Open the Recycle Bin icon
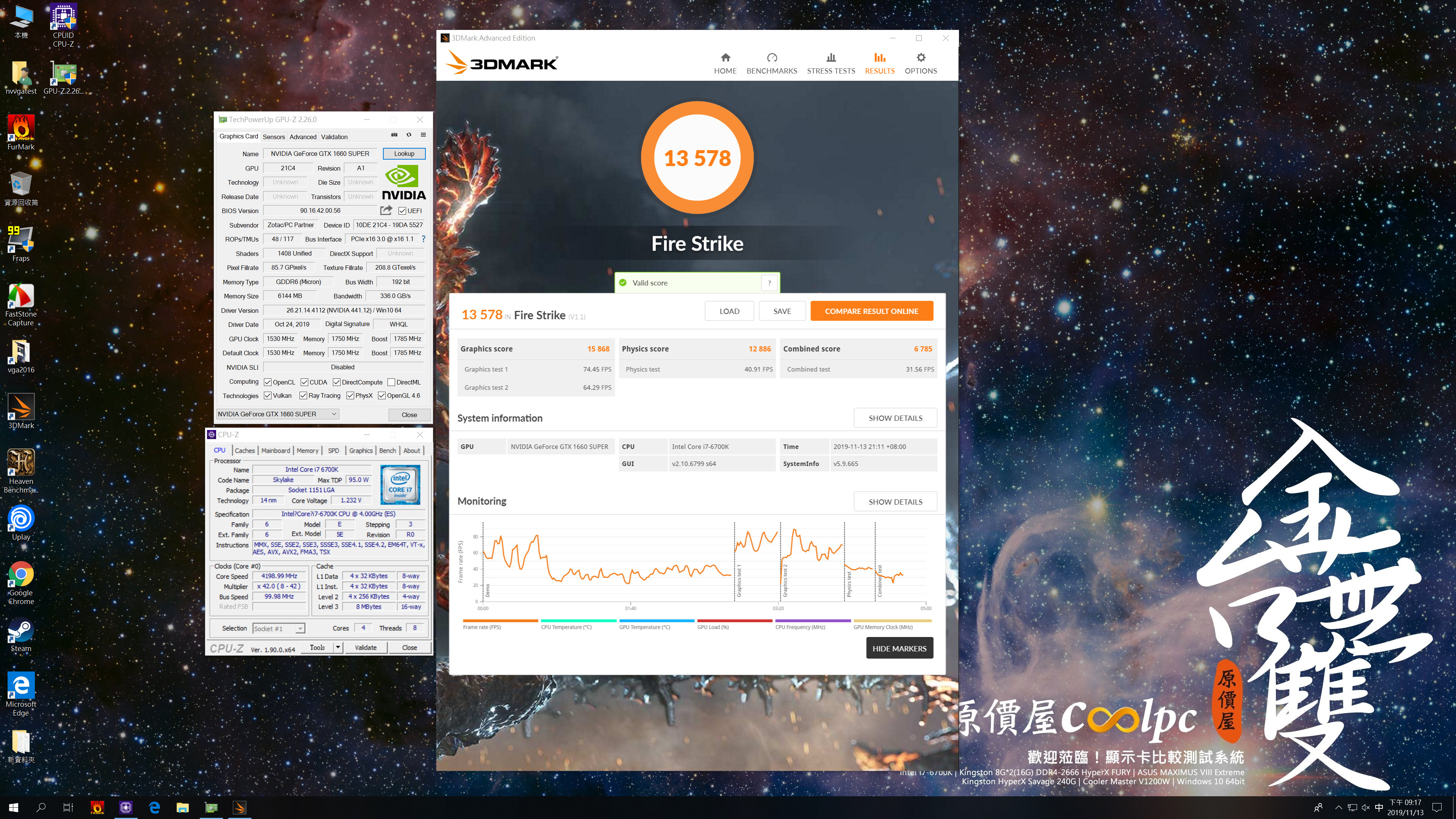Image resolution: width=1456 pixels, height=819 pixels. pos(21,188)
